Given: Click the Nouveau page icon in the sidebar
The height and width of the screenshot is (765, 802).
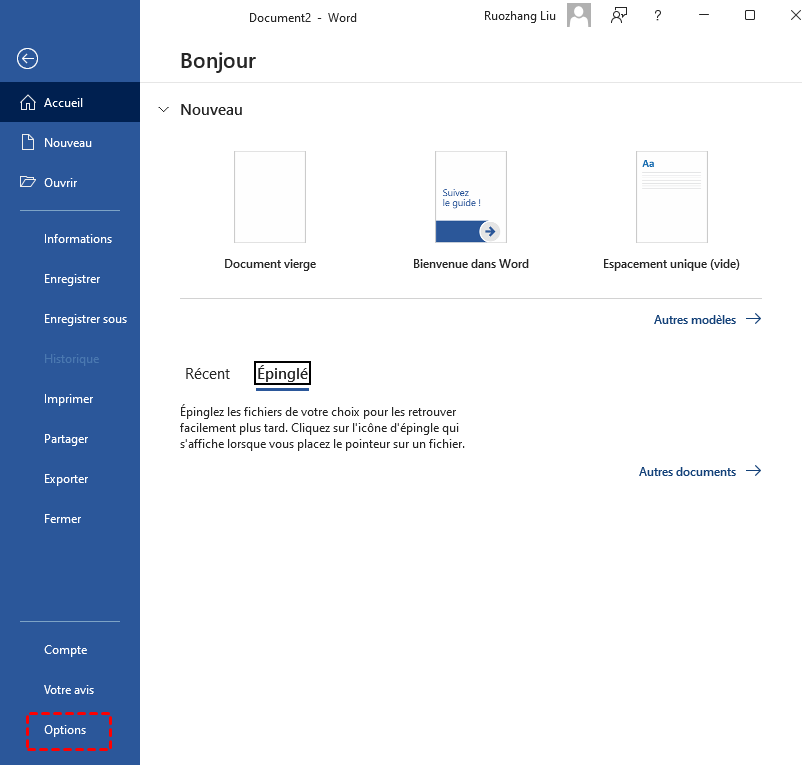Looking at the screenshot, I should [28, 142].
